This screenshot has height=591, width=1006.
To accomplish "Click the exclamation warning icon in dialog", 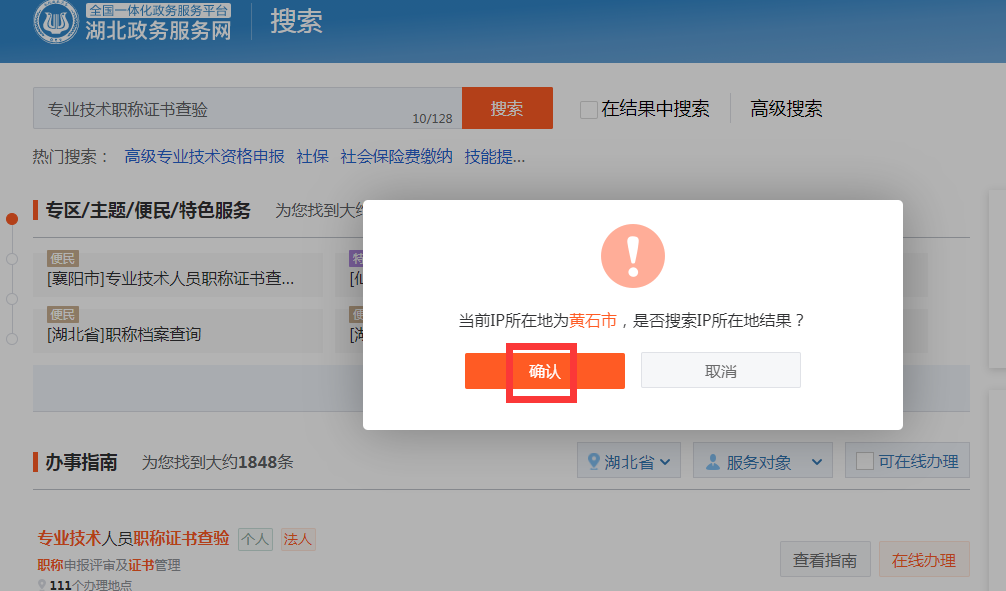I will (x=632, y=256).
